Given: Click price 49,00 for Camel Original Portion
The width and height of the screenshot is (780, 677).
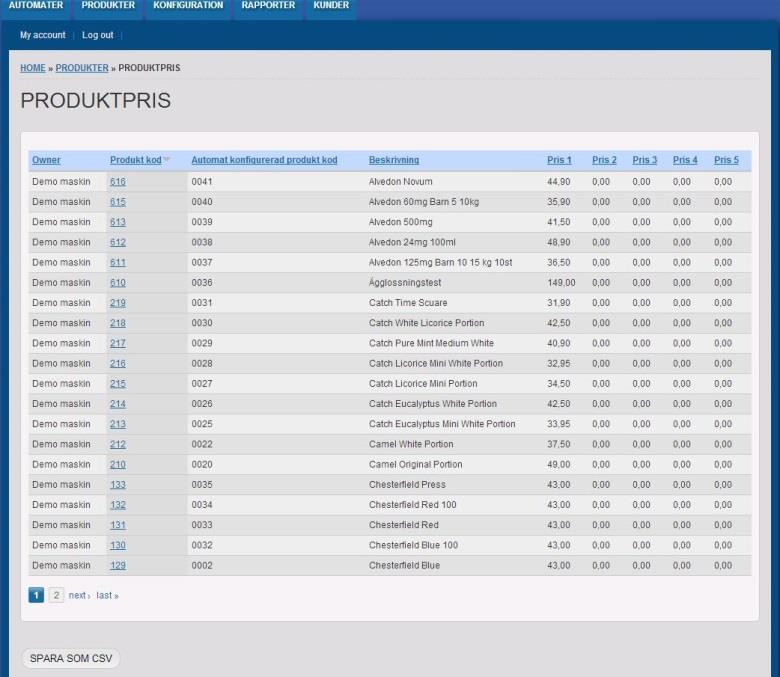Looking at the screenshot, I should pos(559,465).
